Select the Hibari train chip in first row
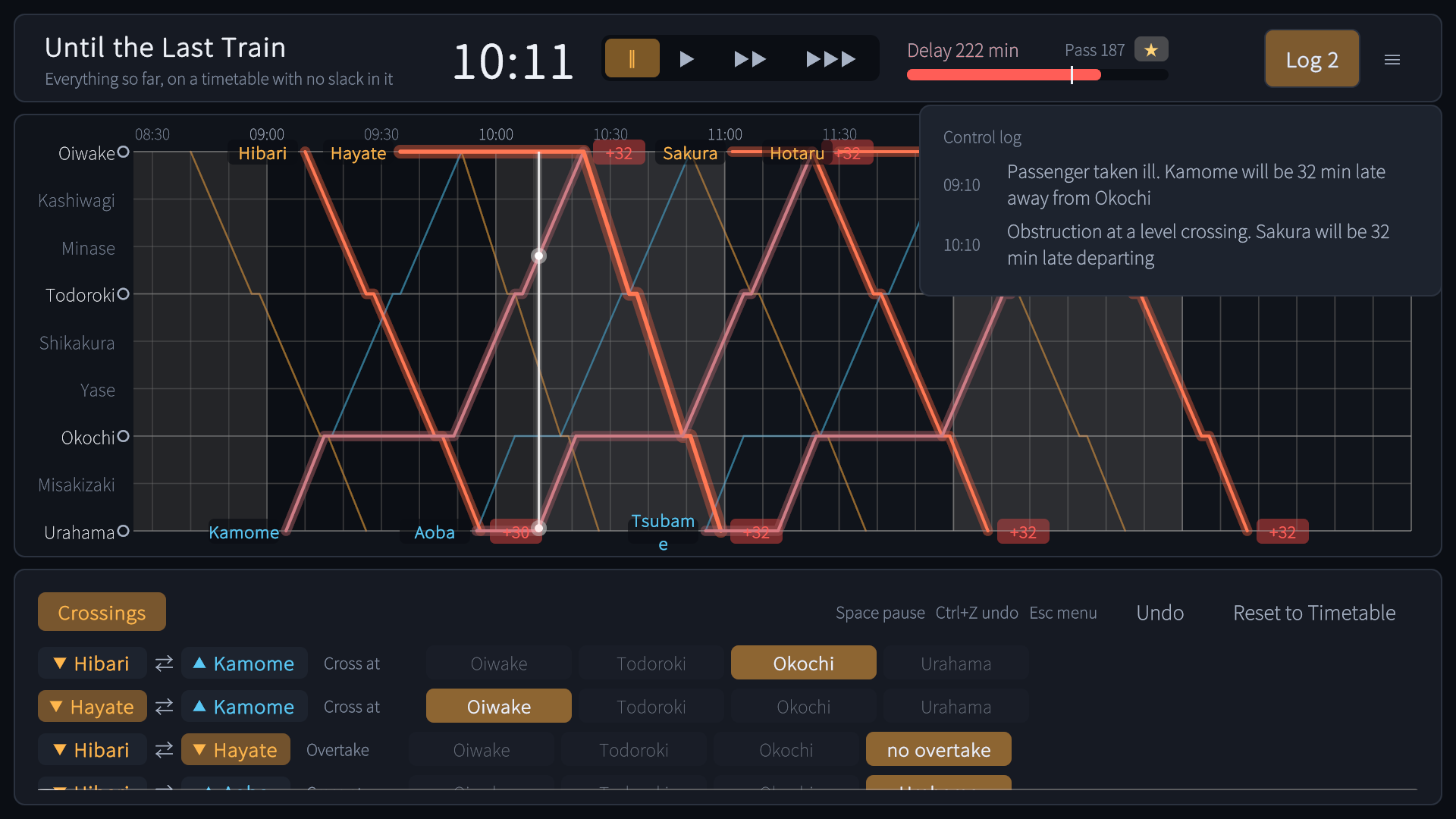The height and width of the screenshot is (819, 1456). tap(92, 663)
